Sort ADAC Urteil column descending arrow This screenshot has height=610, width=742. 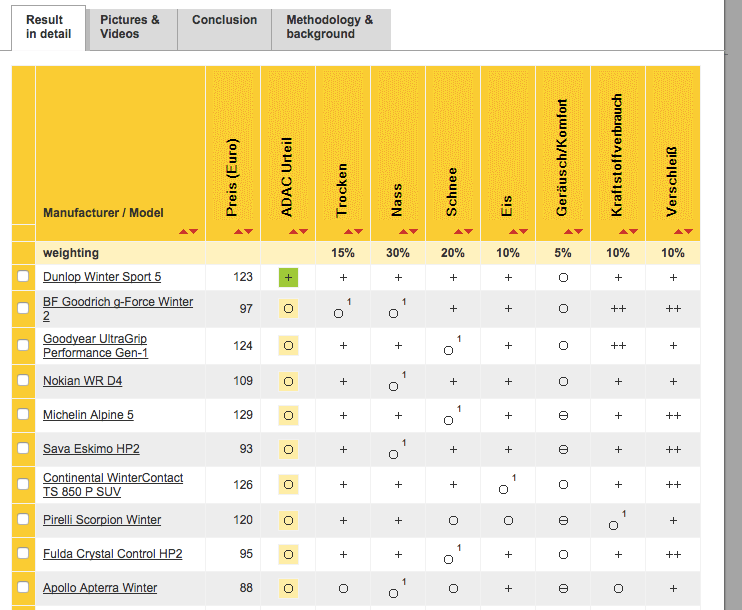click(303, 231)
